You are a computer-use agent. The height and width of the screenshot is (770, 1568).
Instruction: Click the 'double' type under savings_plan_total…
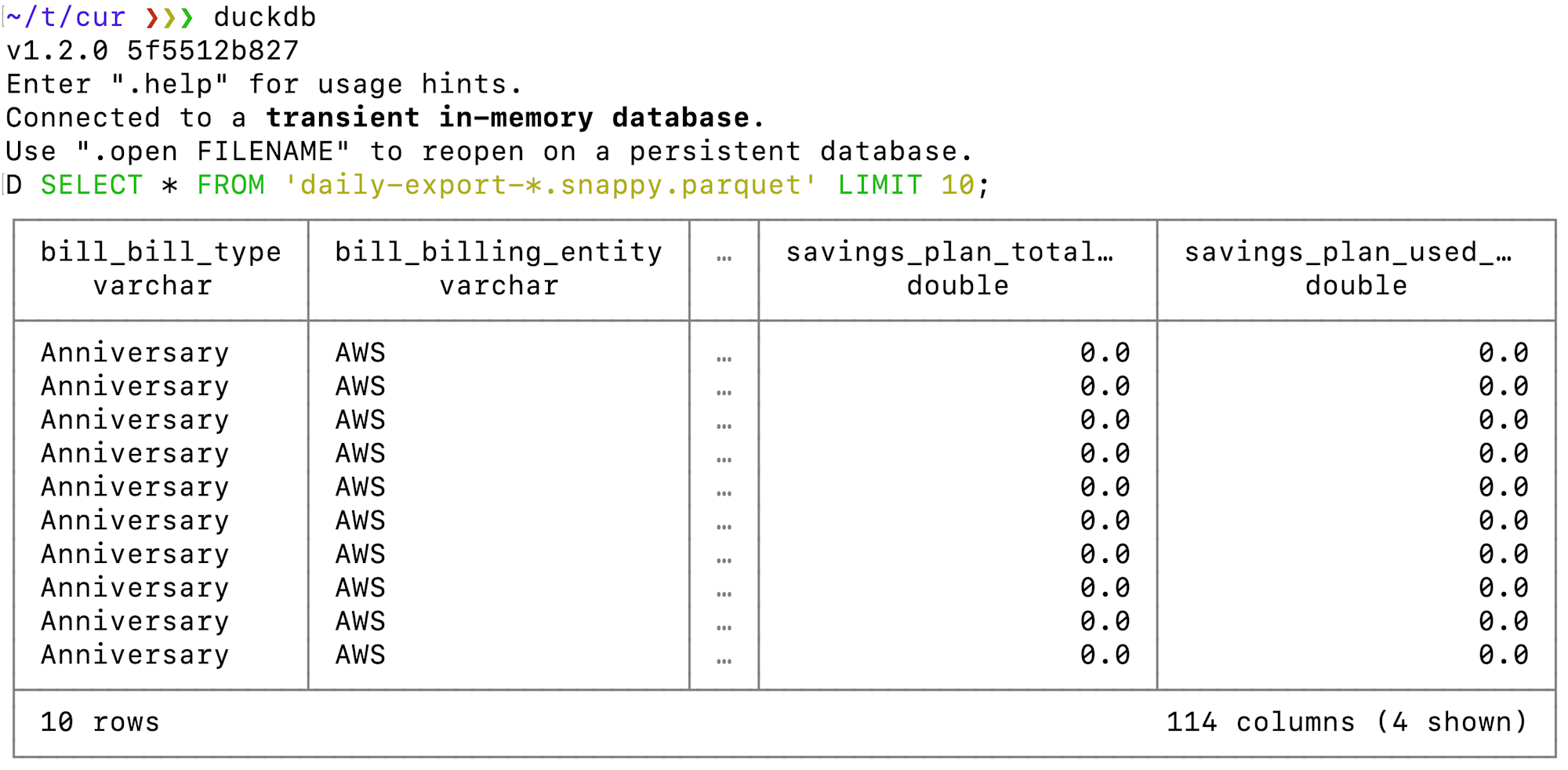pos(958,285)
